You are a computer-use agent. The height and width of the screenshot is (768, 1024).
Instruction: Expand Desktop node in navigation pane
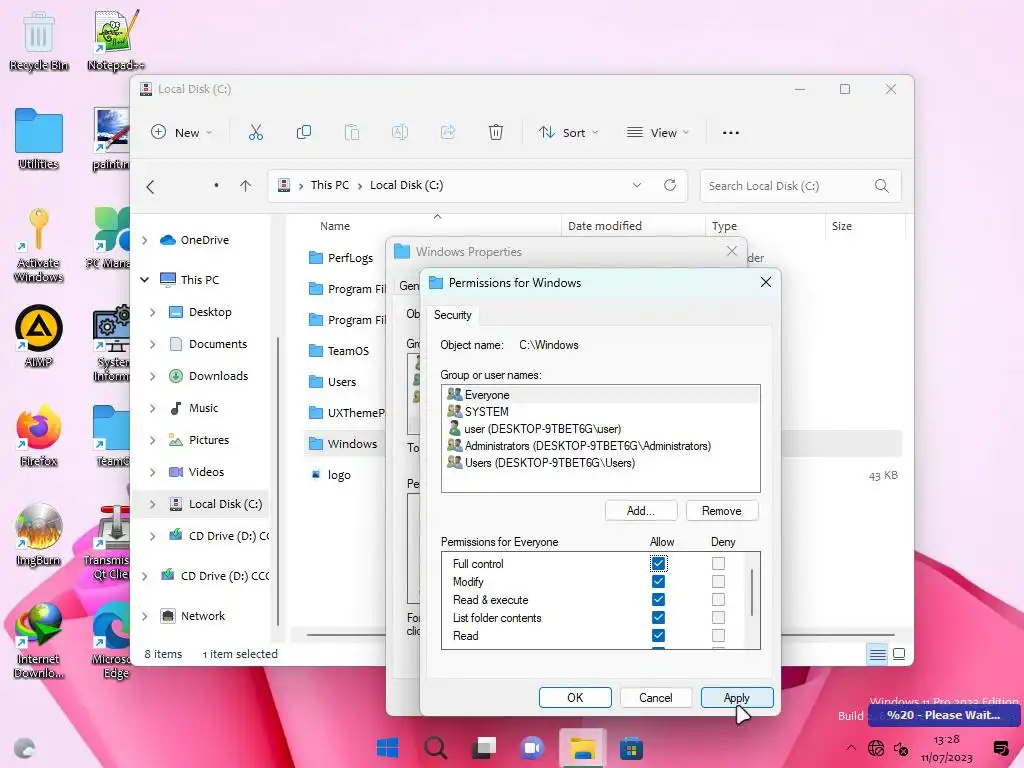point(153,312)
